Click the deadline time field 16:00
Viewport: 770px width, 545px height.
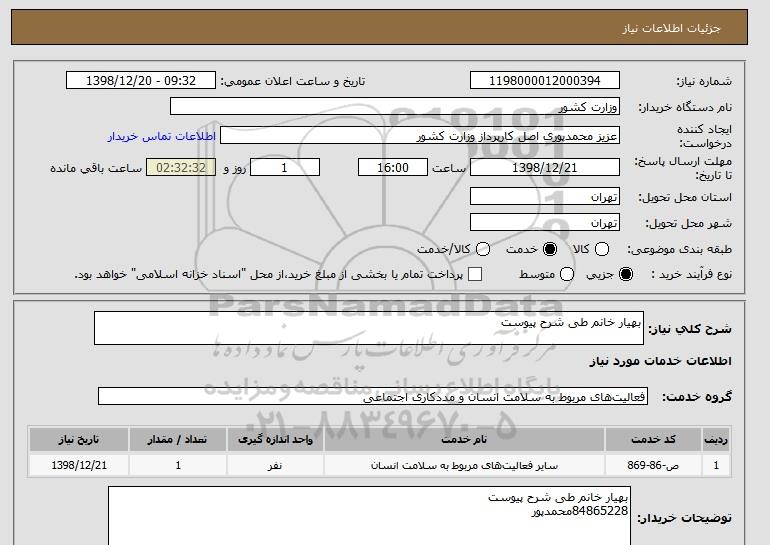pyautogui.click(x=393, y=167)
